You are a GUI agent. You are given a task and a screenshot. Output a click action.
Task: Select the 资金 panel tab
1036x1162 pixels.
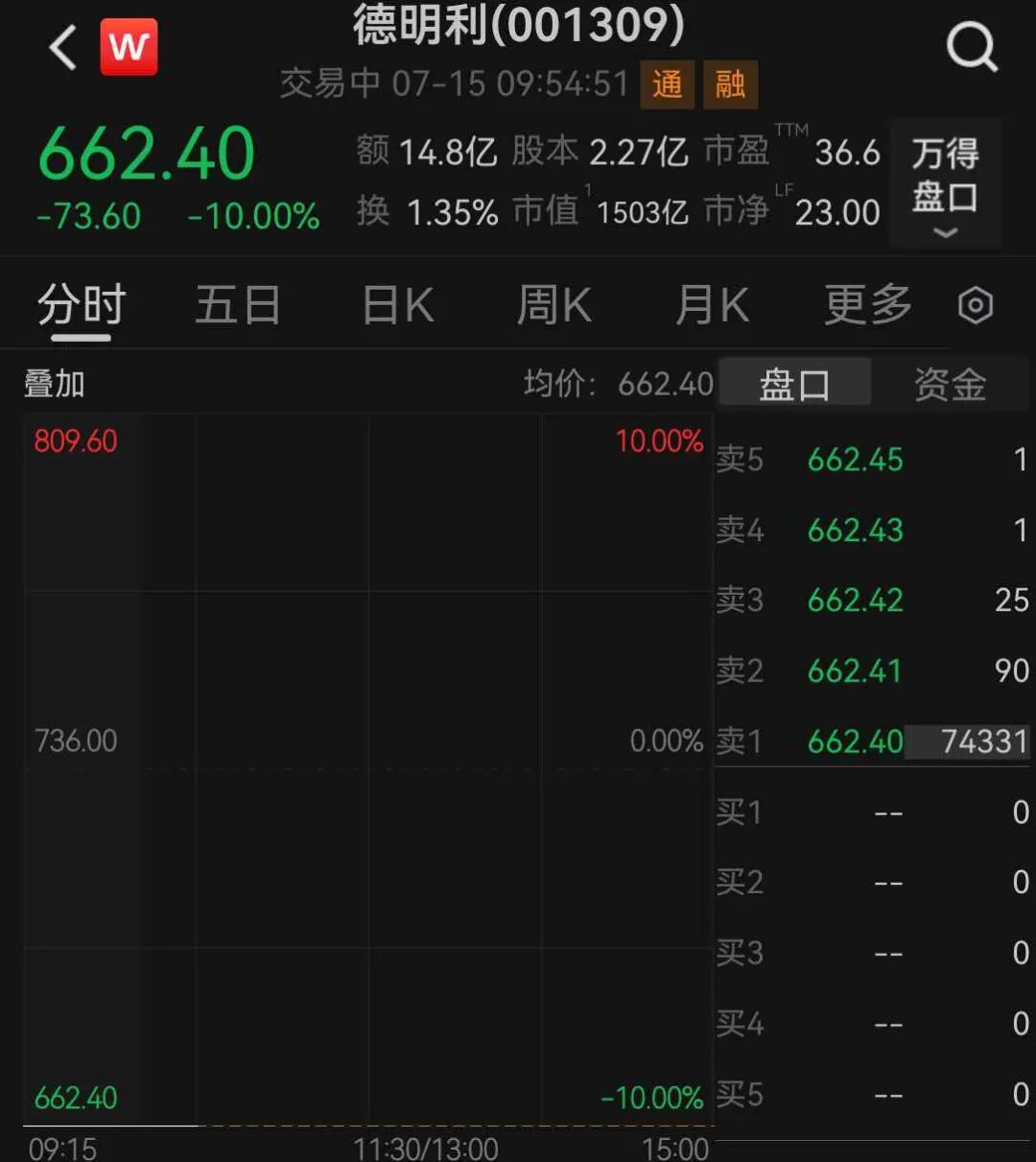(x=950, y=385)
